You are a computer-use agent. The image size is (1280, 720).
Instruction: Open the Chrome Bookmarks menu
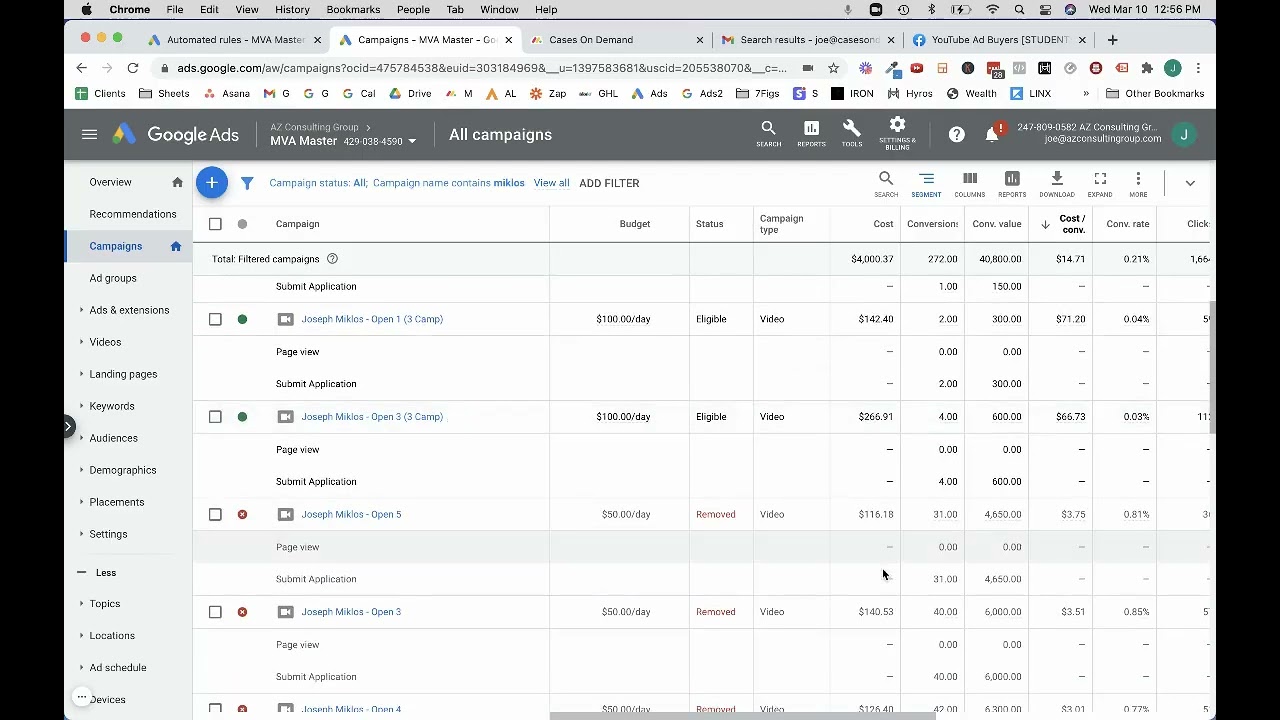pos(353,9)
